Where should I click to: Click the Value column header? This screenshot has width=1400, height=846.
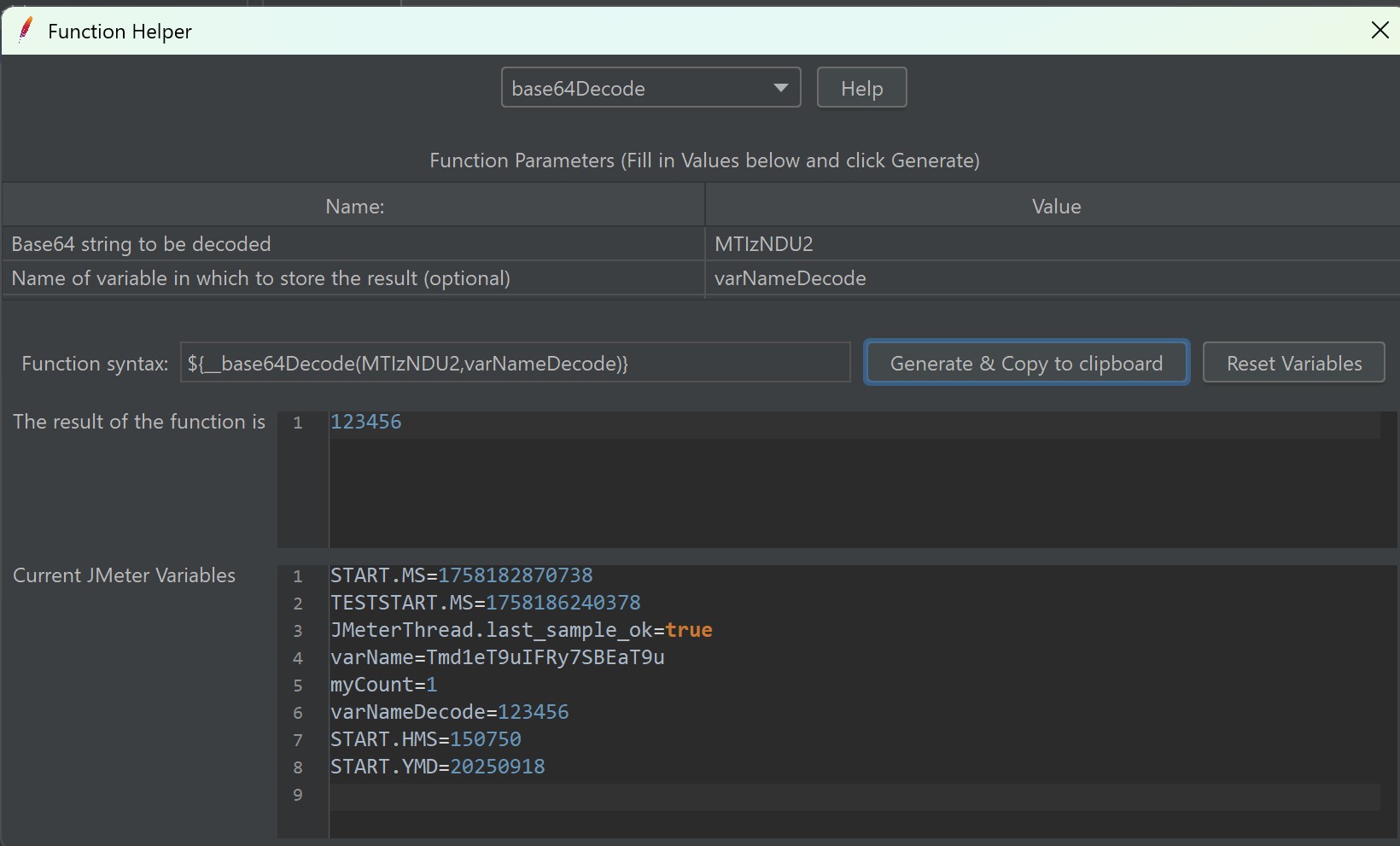[1056, 207]
